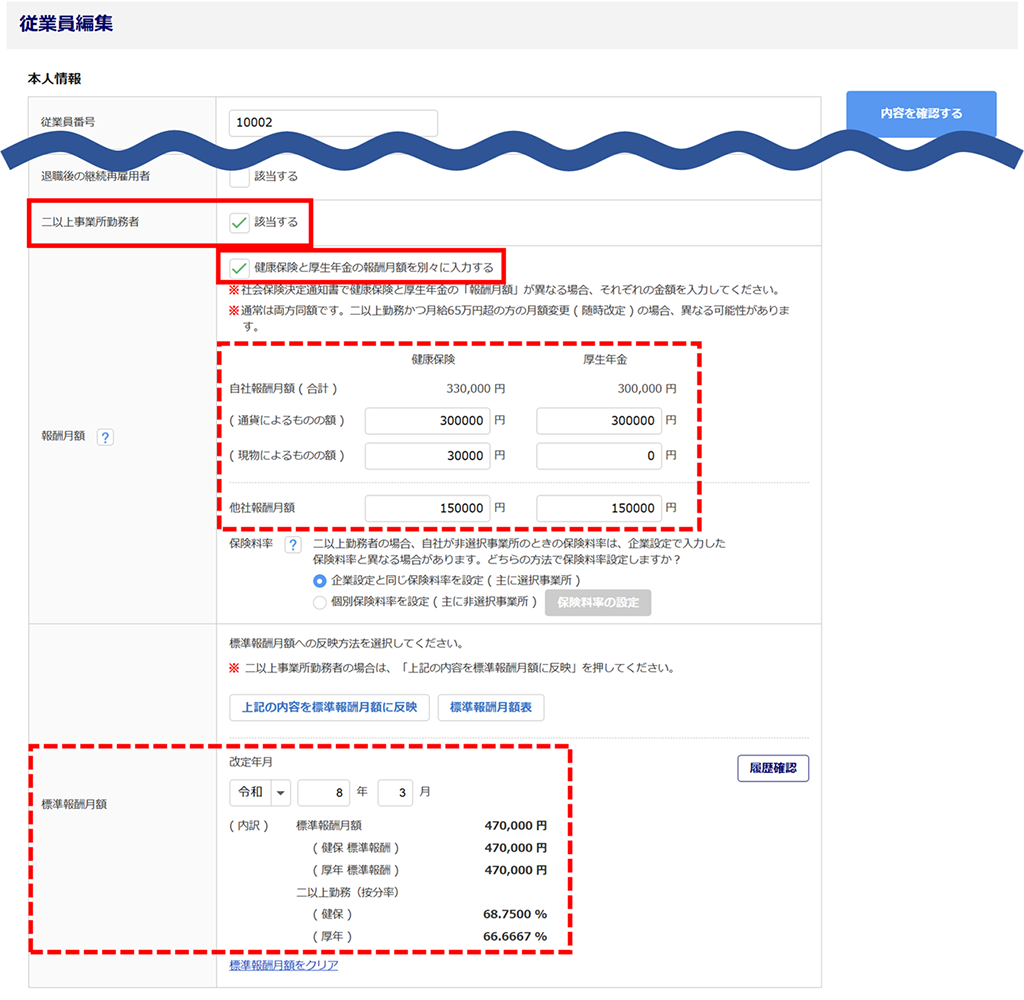
Task: Click 従業員番号 input field
Action: (333, 123)
